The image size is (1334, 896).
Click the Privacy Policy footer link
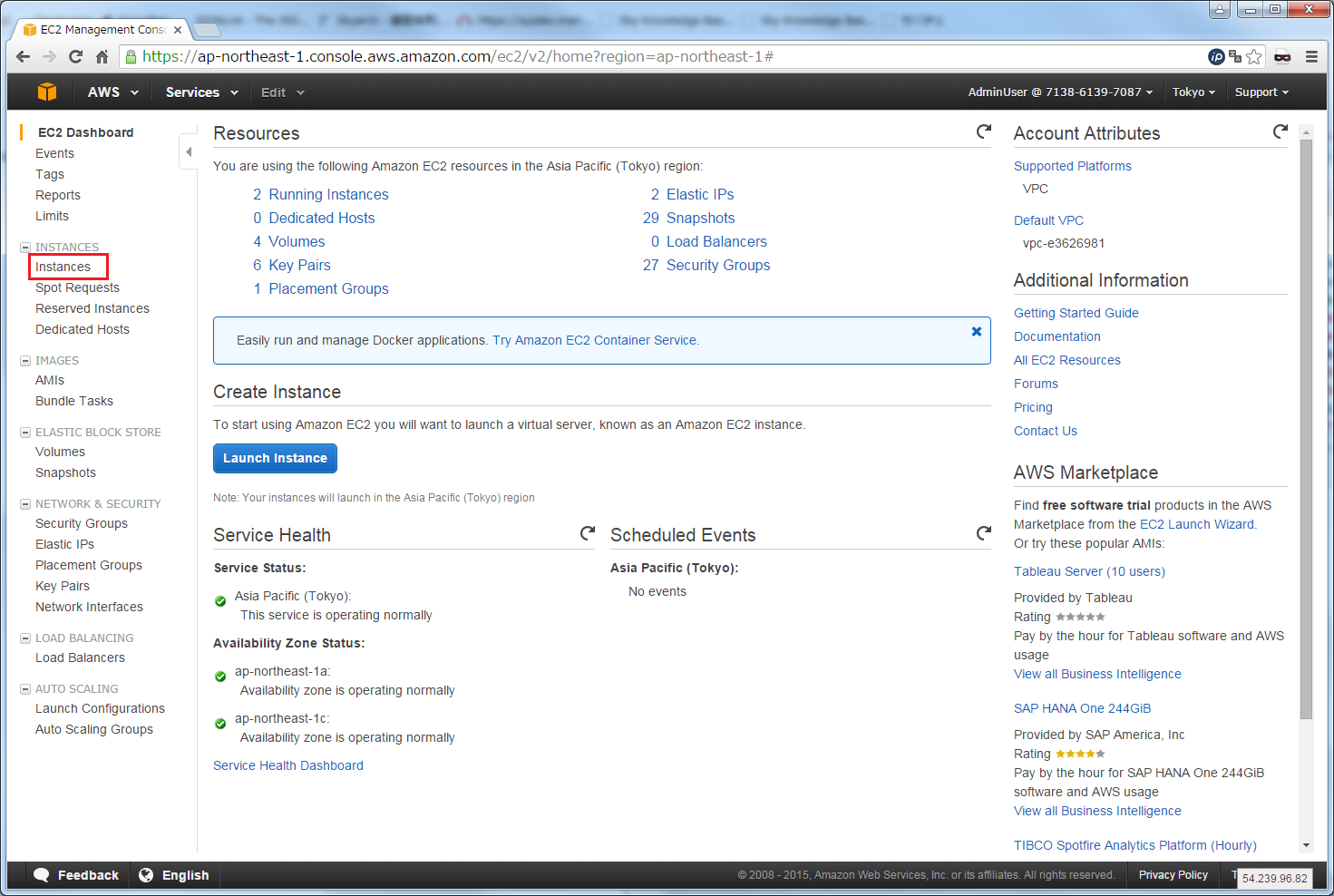pyautogui.click(x=1173, y=875)
